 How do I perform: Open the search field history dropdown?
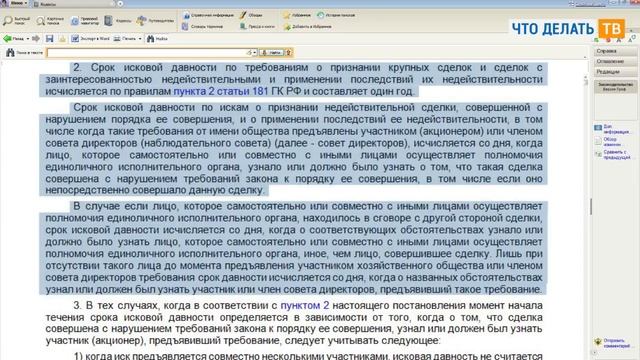[255, 53]
